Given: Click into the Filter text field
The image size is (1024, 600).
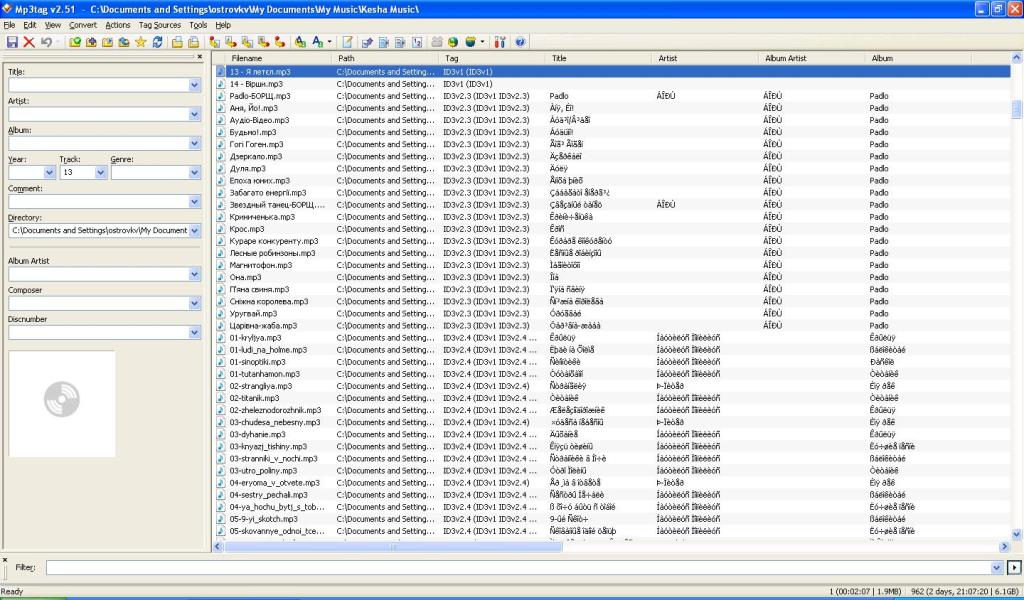Looking at the screenshot, I should [520, 568].
